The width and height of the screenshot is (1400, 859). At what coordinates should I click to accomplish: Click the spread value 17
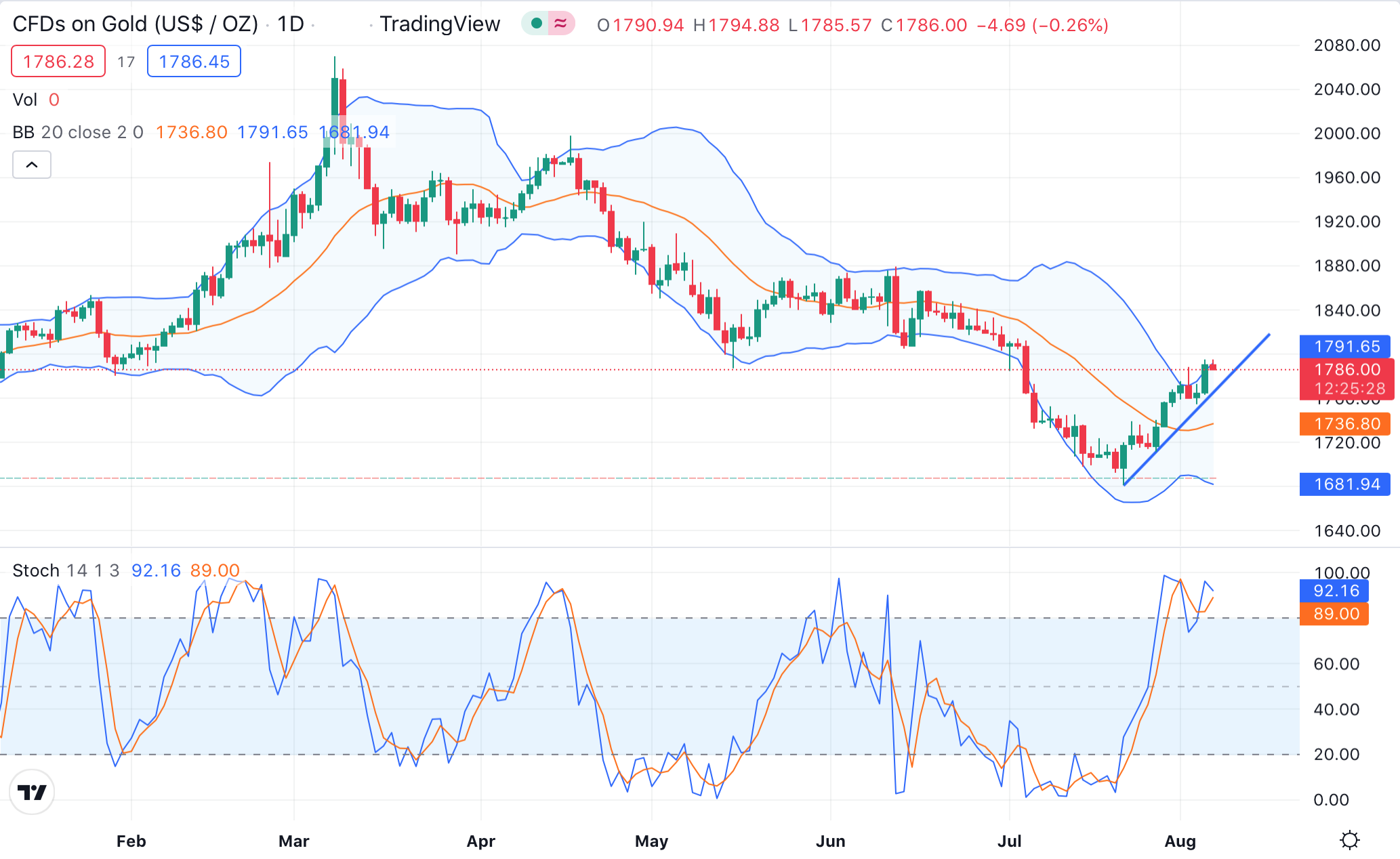126,62
